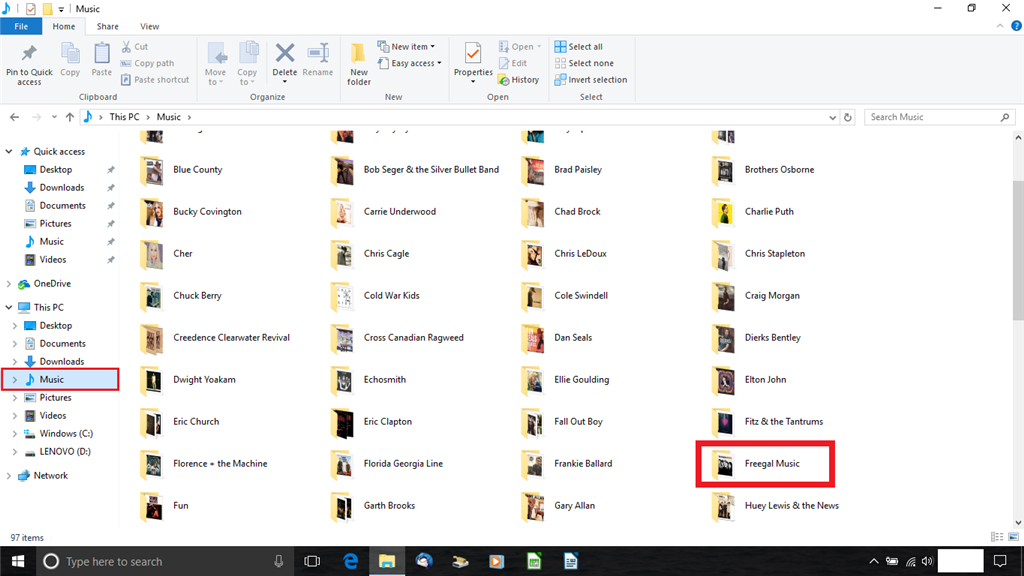Viewport: 1024px width, 576px height.
Task: Select Pictures under This PC
Action: [56, 398]
